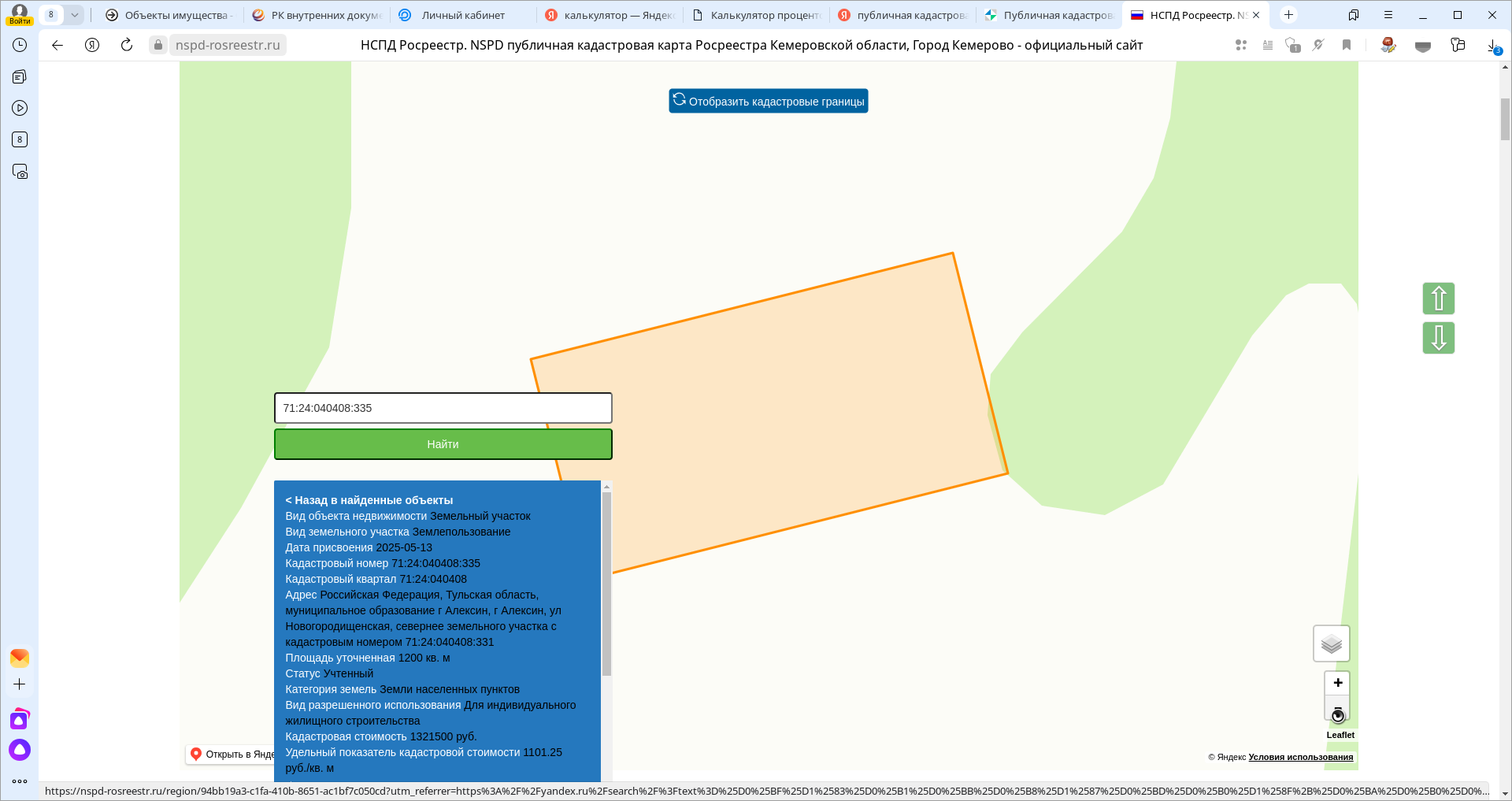Zoom in the map with plus button

tap(1337, 683)
